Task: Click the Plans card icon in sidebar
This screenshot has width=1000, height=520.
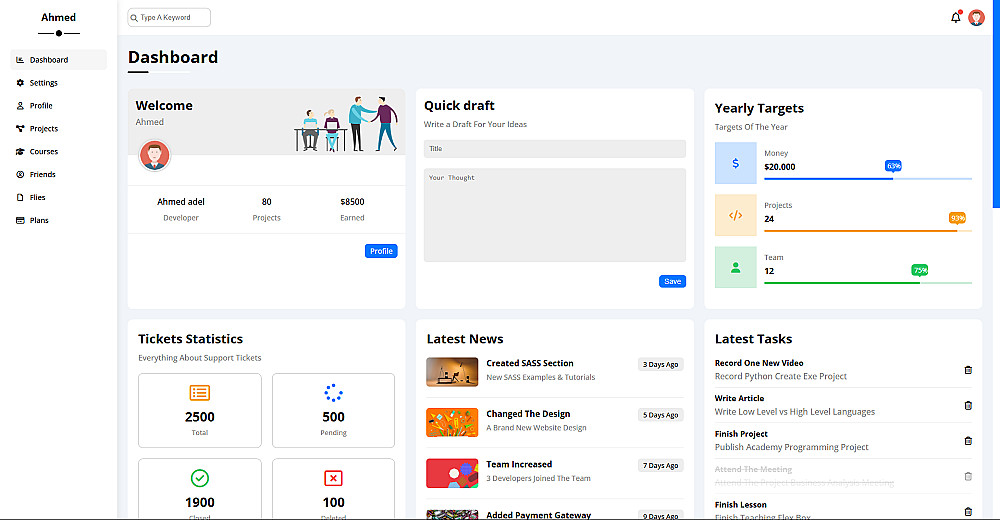Action: pos(20,220)
